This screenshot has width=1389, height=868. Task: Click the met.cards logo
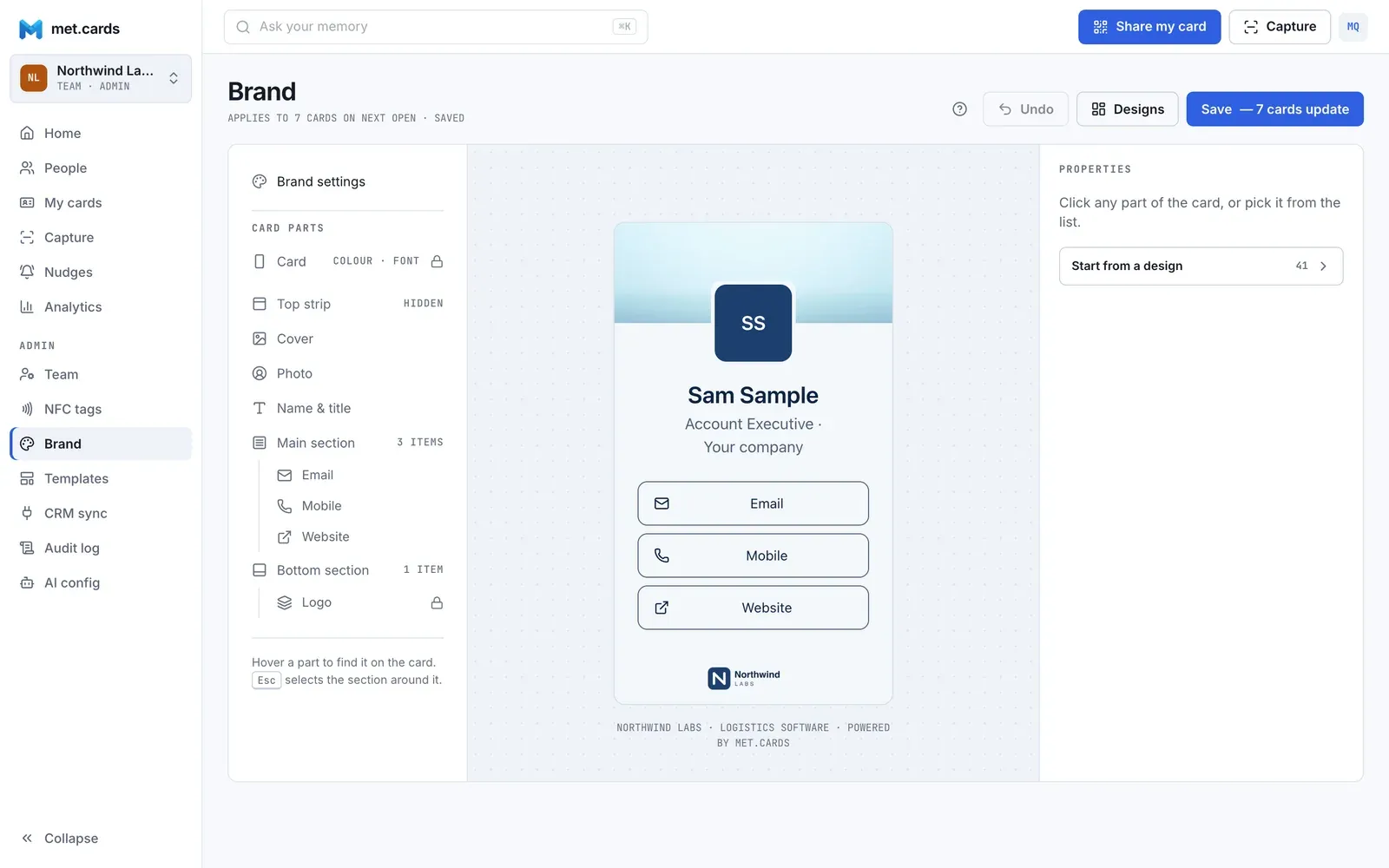tap(69, 29)
